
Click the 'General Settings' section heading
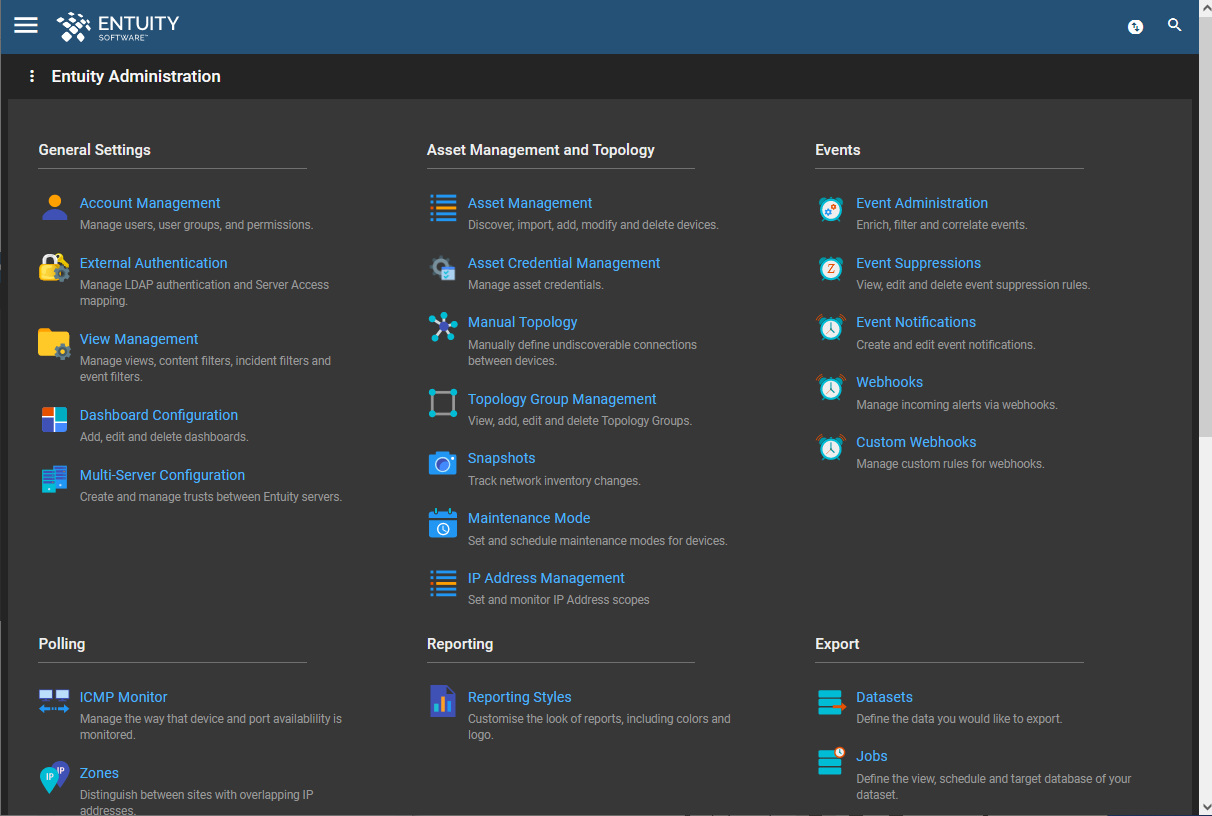(95, 150)
